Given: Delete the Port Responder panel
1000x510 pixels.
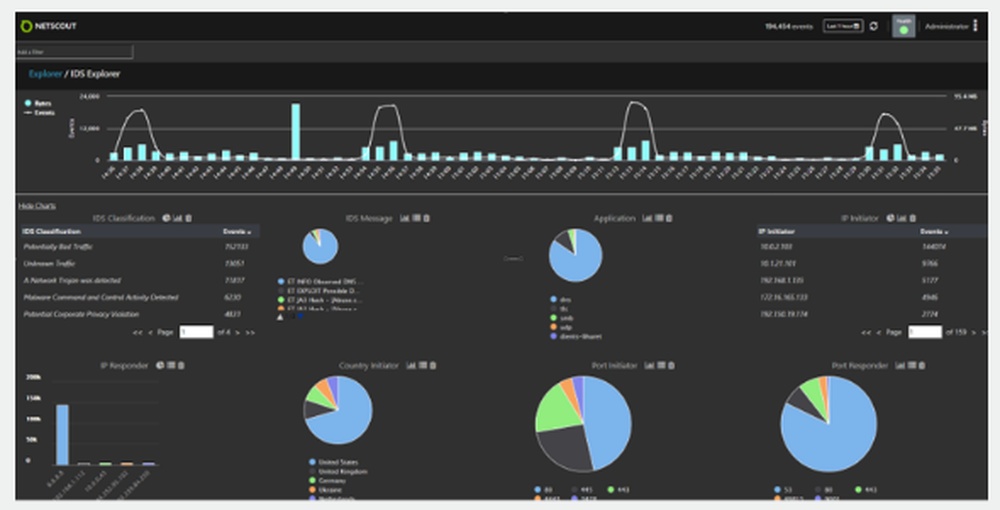Looking at the screenshot, I should click(x=922, y=365).
